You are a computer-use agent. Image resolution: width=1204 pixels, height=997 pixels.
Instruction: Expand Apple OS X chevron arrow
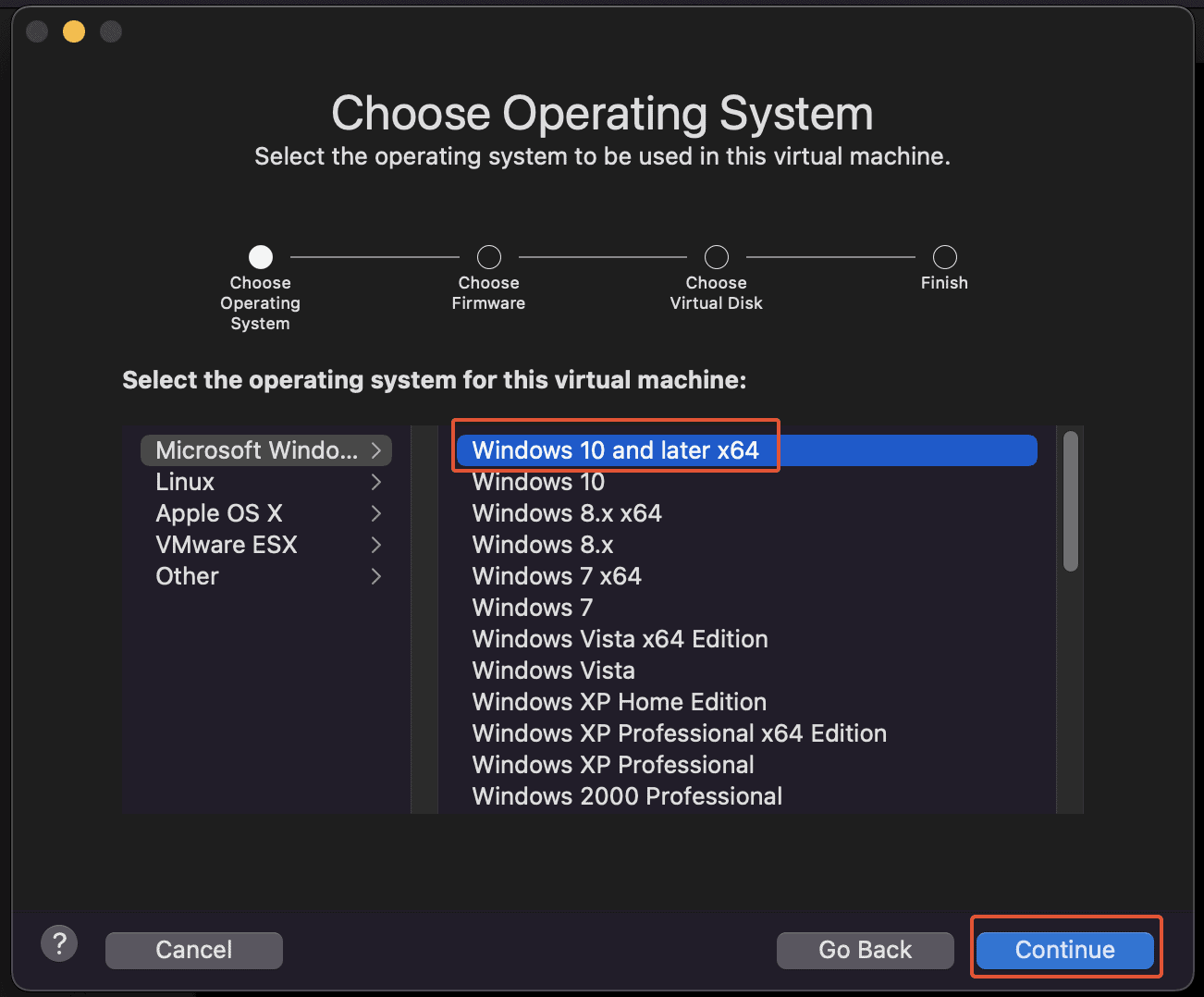click(376, 513)
